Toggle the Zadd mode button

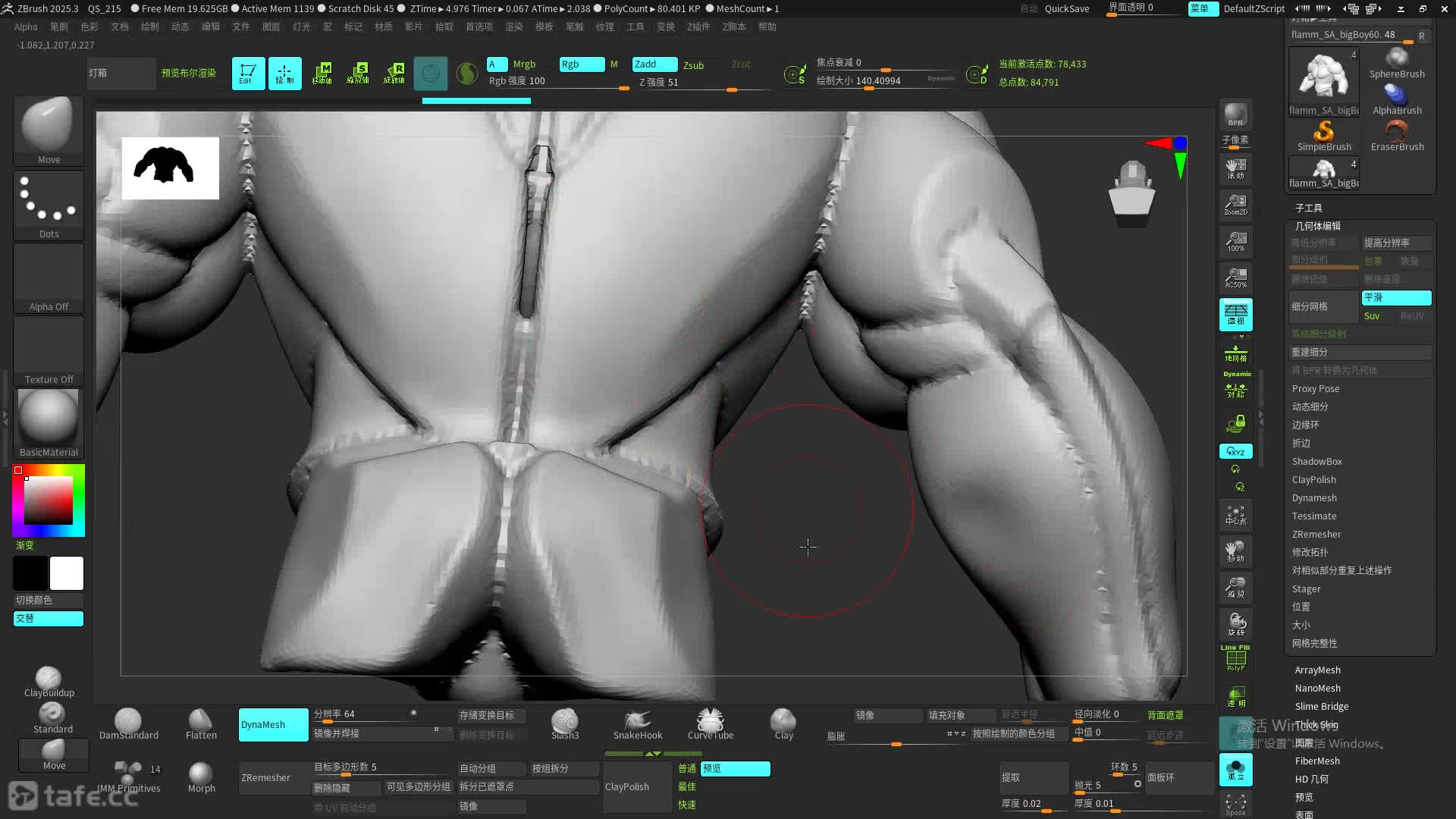pyautogui.click(x=654, y=64)
